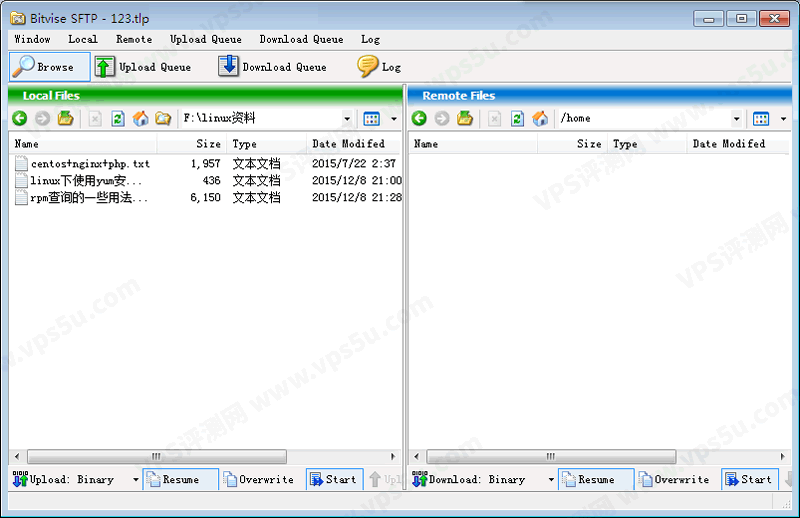Viewport: 800px width, 518px height.
Task: Click the Local Files horizontal scrollbar thumb
Action: click(157, 456)
